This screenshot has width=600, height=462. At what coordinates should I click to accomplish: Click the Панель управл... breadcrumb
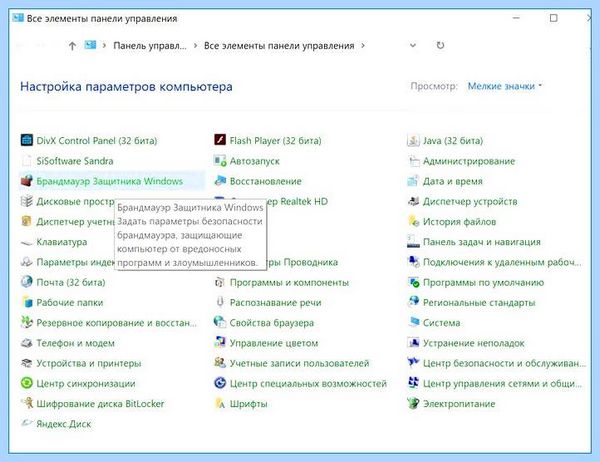point(150,46)
